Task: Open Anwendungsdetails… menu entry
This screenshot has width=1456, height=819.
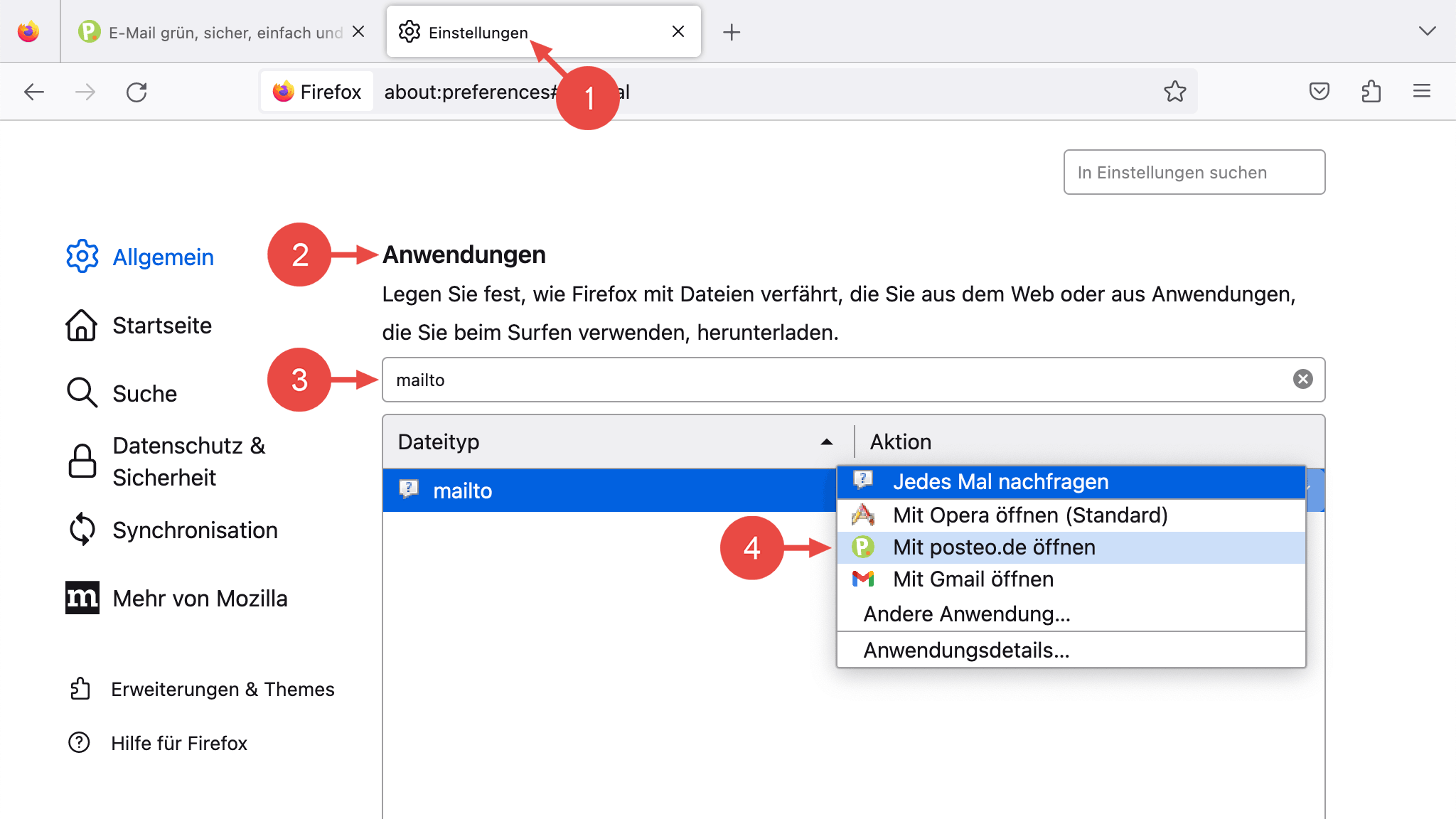Action: pos(965,651)
